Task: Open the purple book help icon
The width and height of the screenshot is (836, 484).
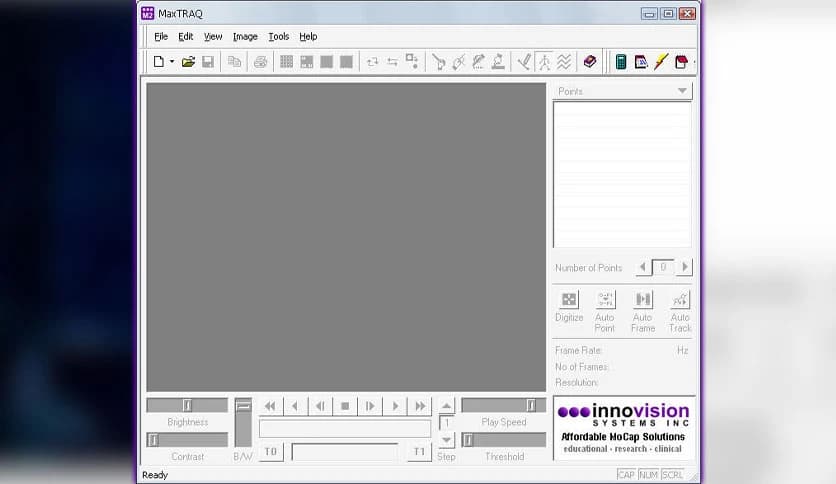Action: coord(590,61)
